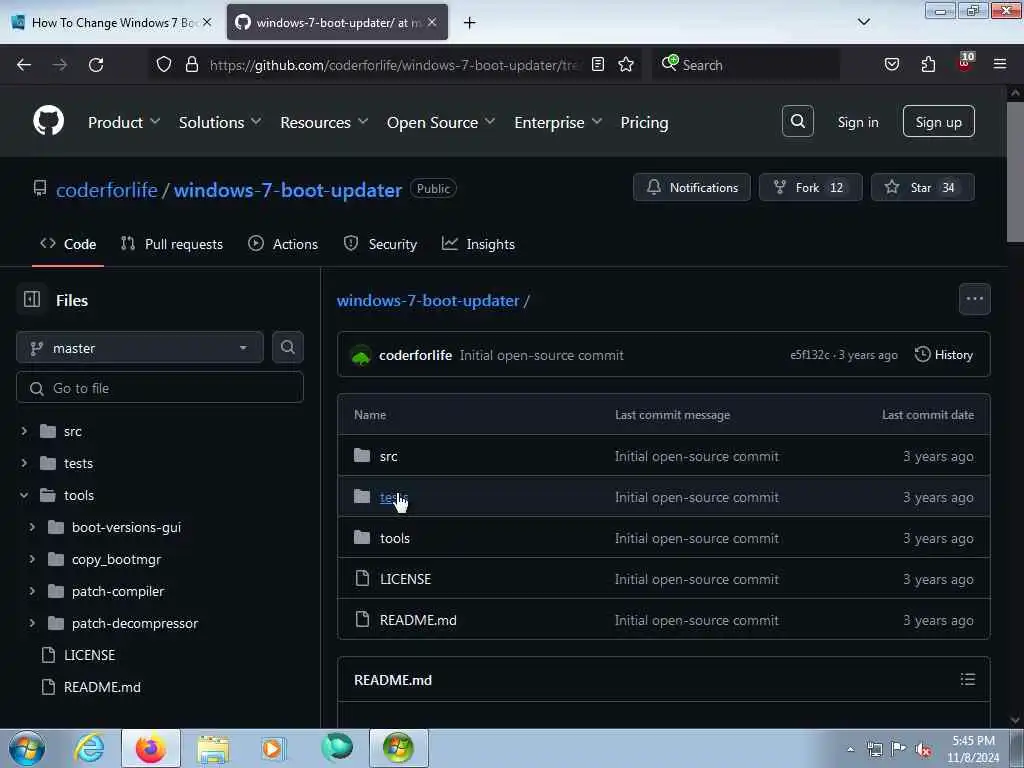Star the repository with Star button

(x=923, y=187)
